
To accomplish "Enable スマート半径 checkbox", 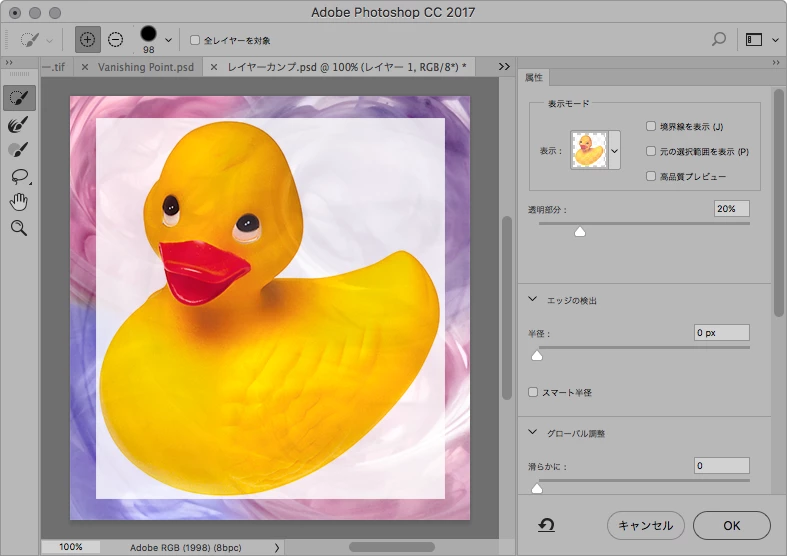I will (533, 392).
